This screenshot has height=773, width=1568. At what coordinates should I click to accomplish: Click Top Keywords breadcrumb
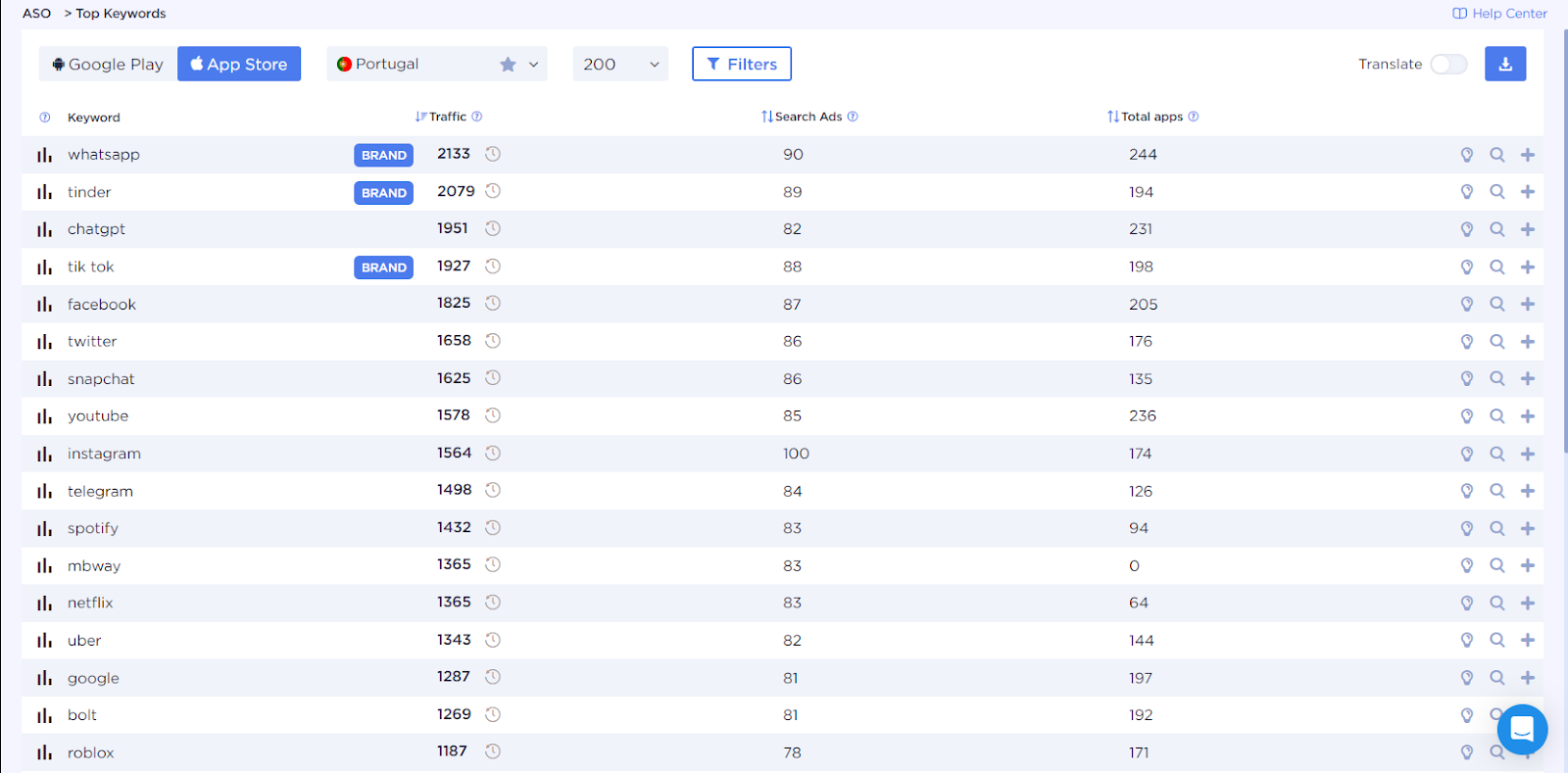[x=121, y=14]
